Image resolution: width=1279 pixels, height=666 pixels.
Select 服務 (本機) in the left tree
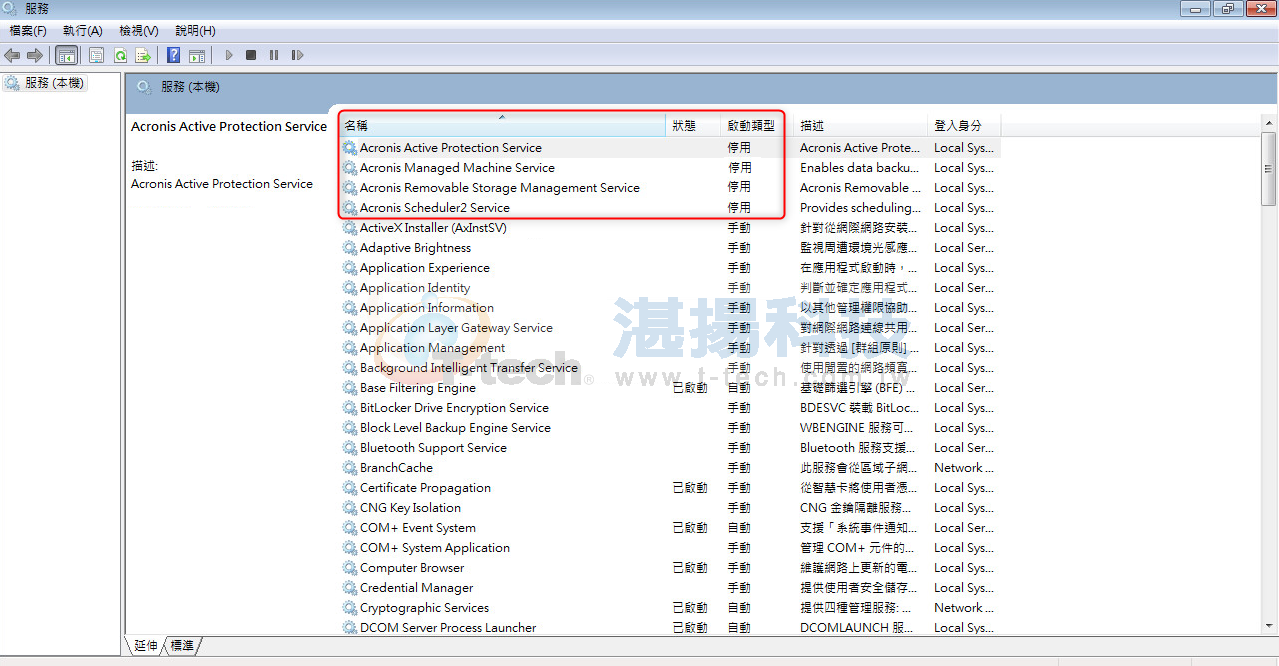53,83
